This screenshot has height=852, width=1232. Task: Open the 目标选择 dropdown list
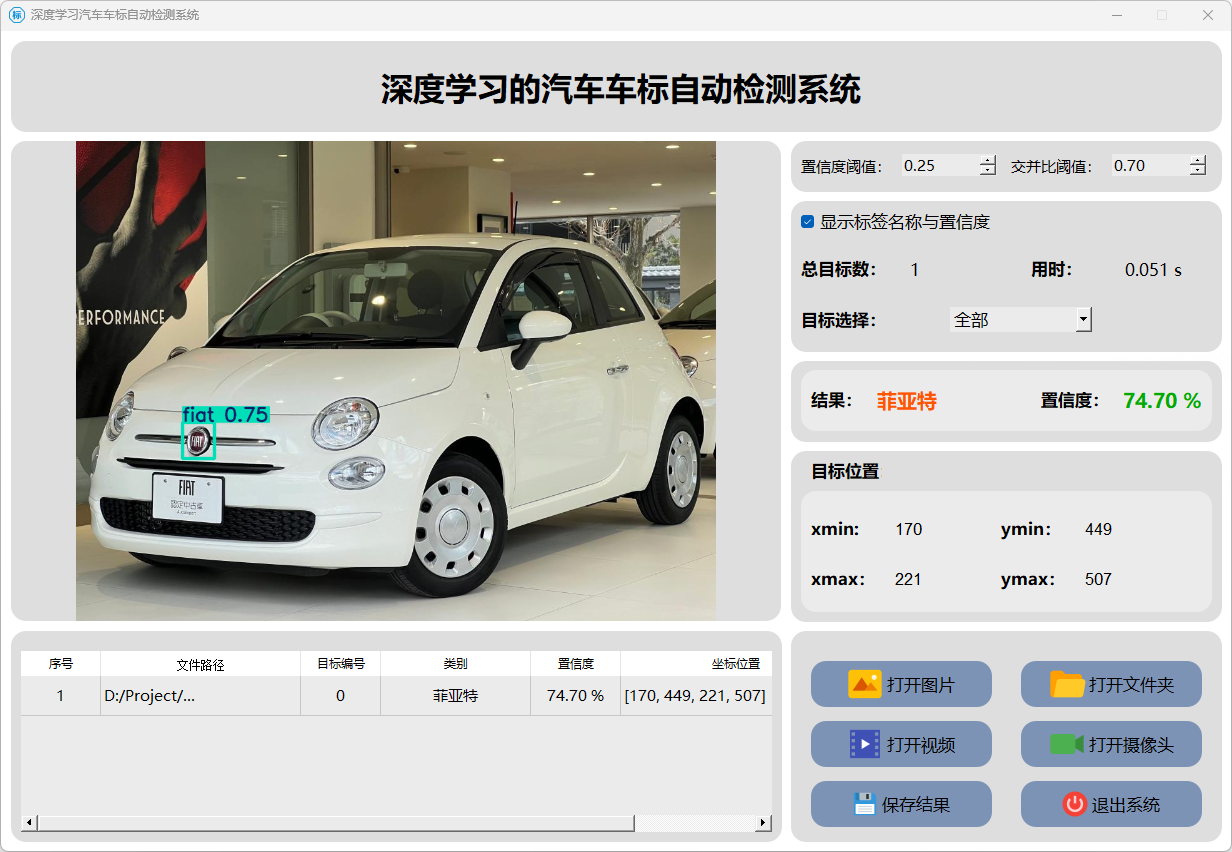click(1082, 320)
